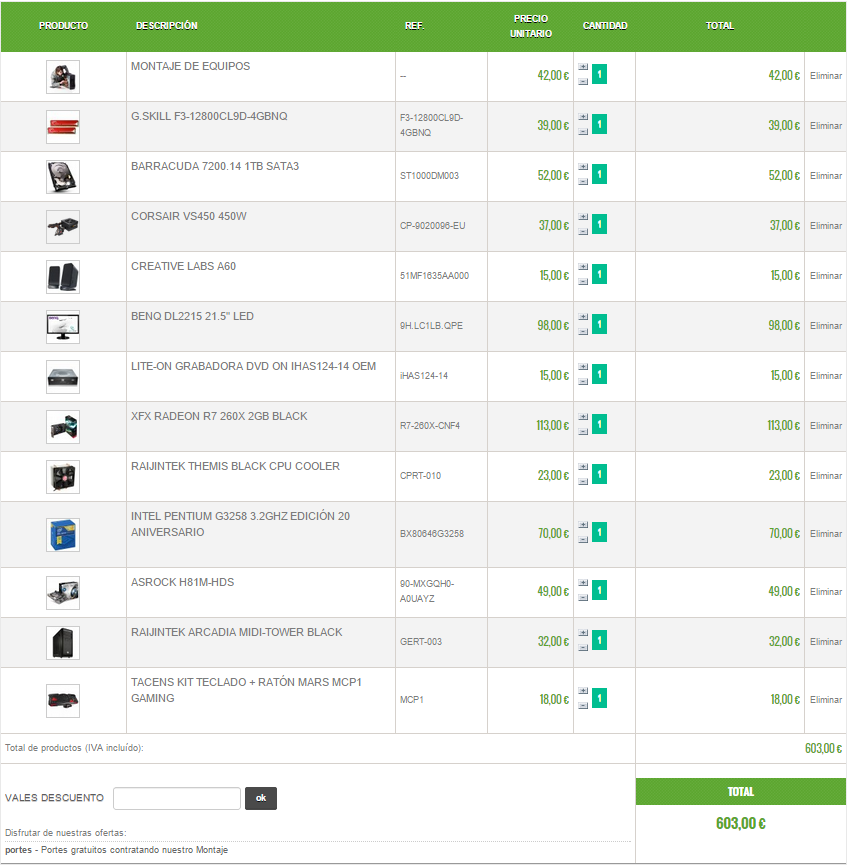Click reference ST1000DM003
Screen dimensions: 848x866
click(x=429, y=176)
